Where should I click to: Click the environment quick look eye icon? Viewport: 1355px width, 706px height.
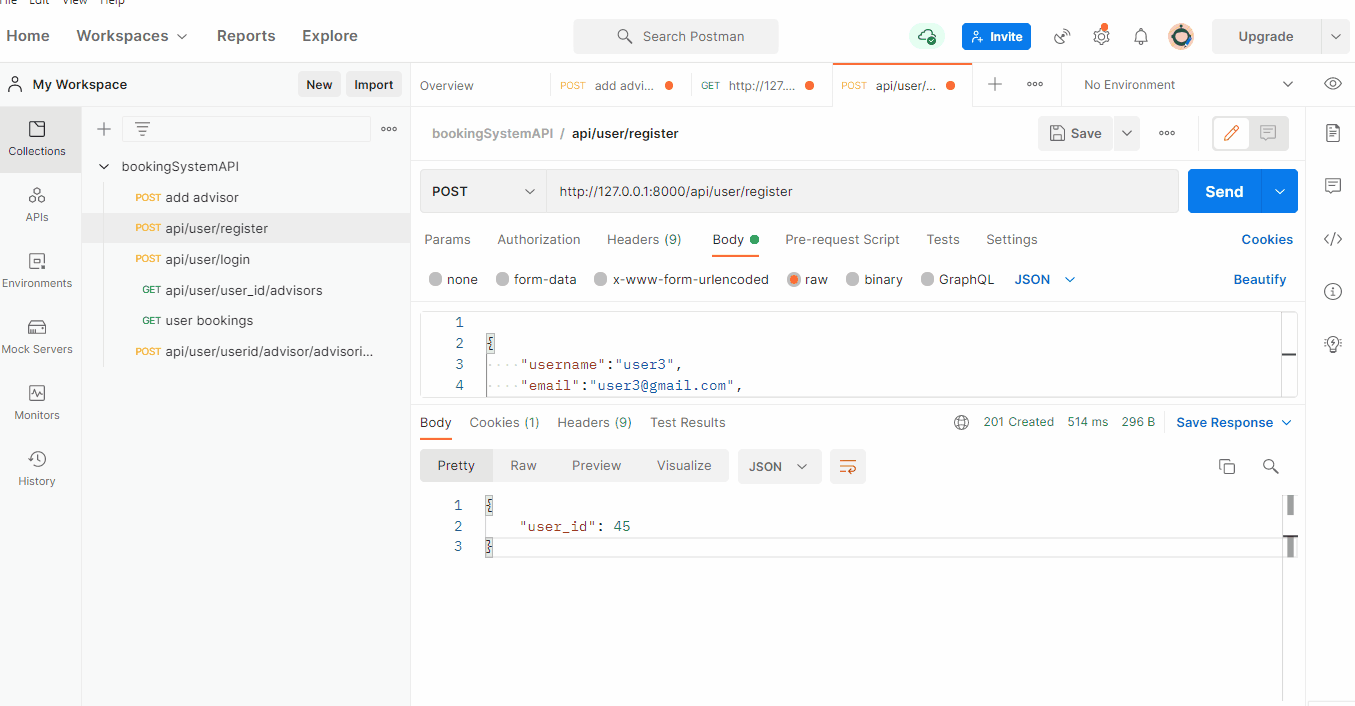[x=1332, y=84]
